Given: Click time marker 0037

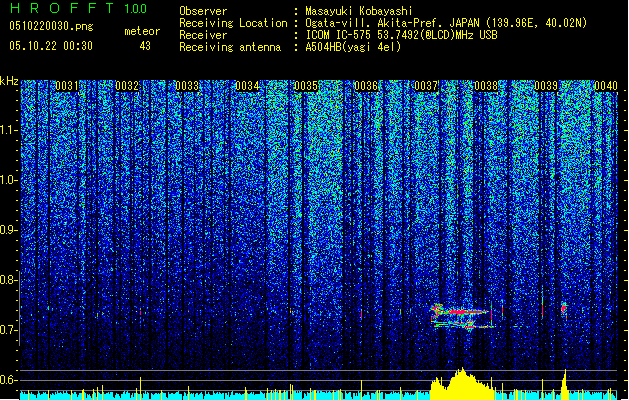Looking at the screenshot, I should click(426, 86).
